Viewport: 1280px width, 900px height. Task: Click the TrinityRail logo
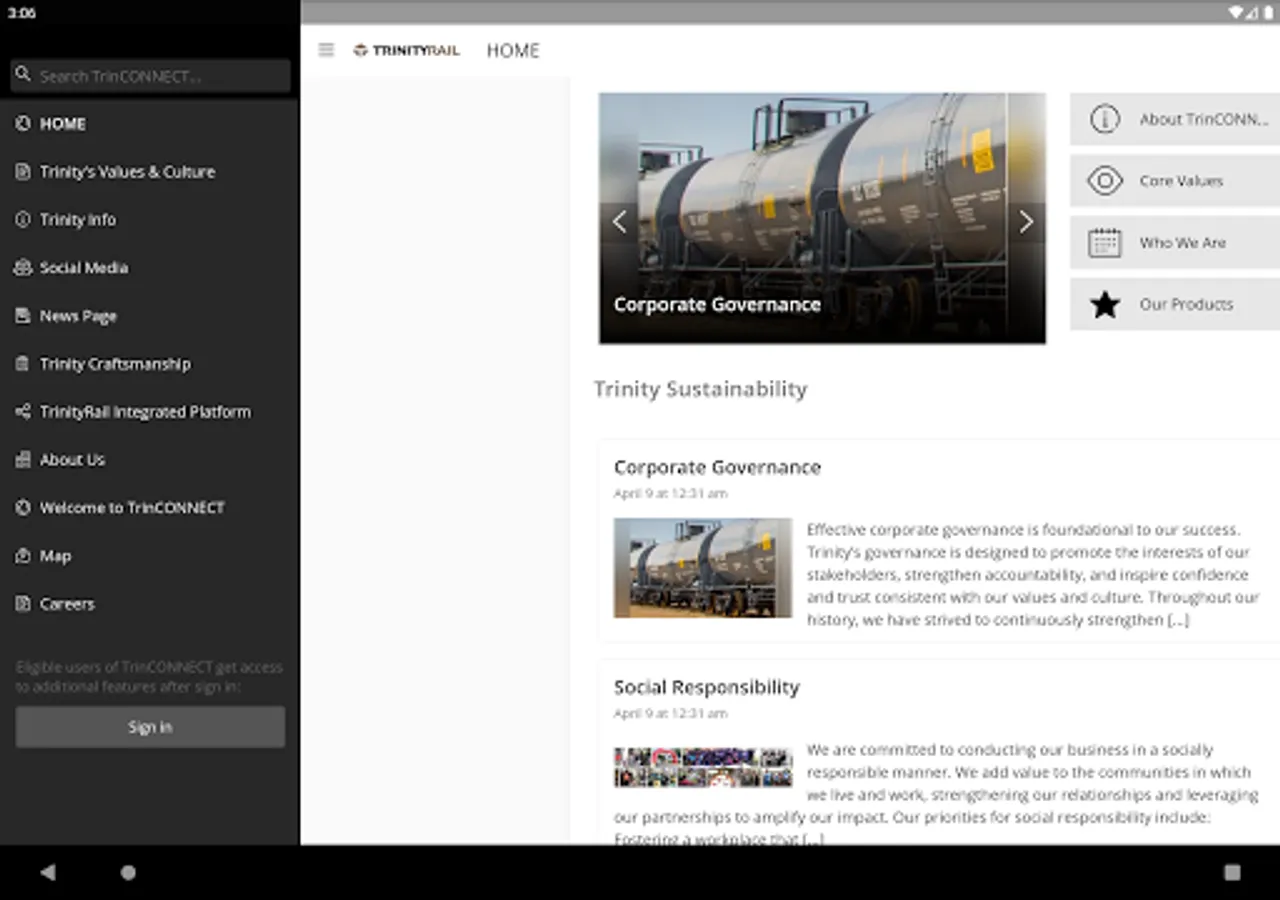pos(406,50)
